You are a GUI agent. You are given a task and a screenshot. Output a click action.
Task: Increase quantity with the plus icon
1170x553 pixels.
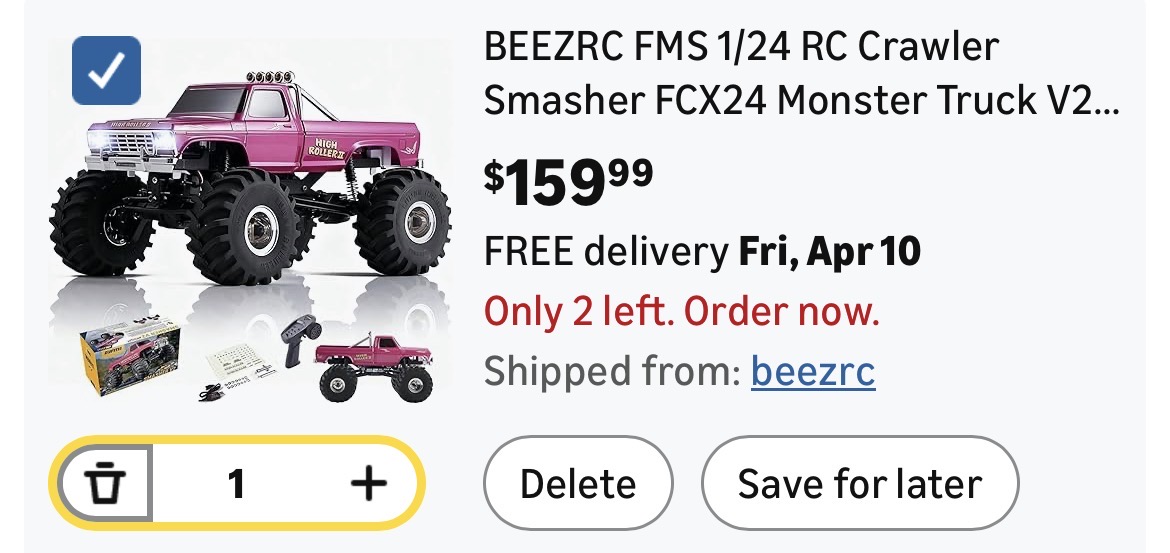368,485
